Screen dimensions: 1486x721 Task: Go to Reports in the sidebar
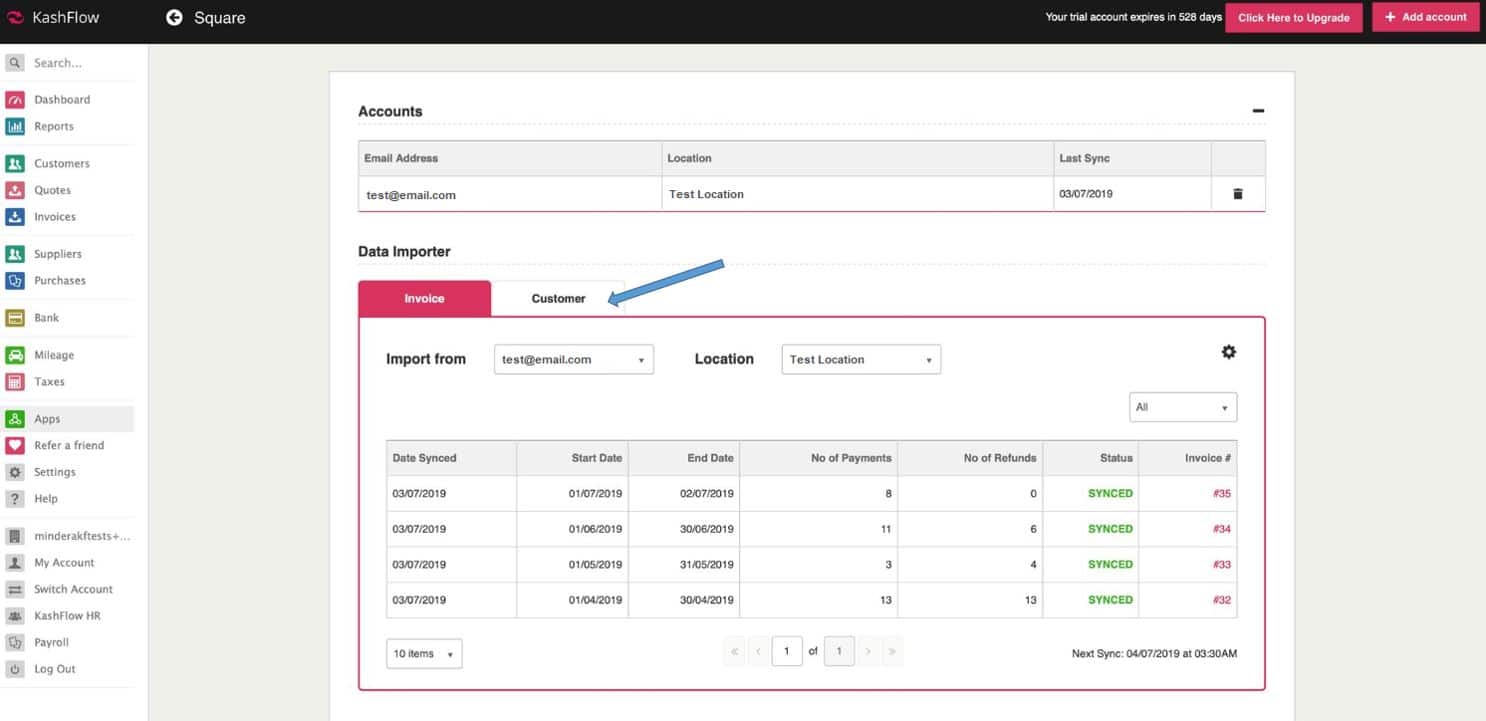pos(53,127)
